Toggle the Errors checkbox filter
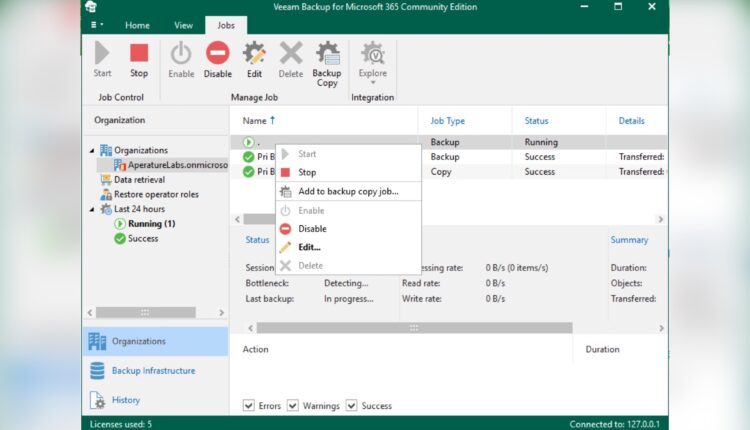Viewport: 750px width, 430px height. click(249, 406)
